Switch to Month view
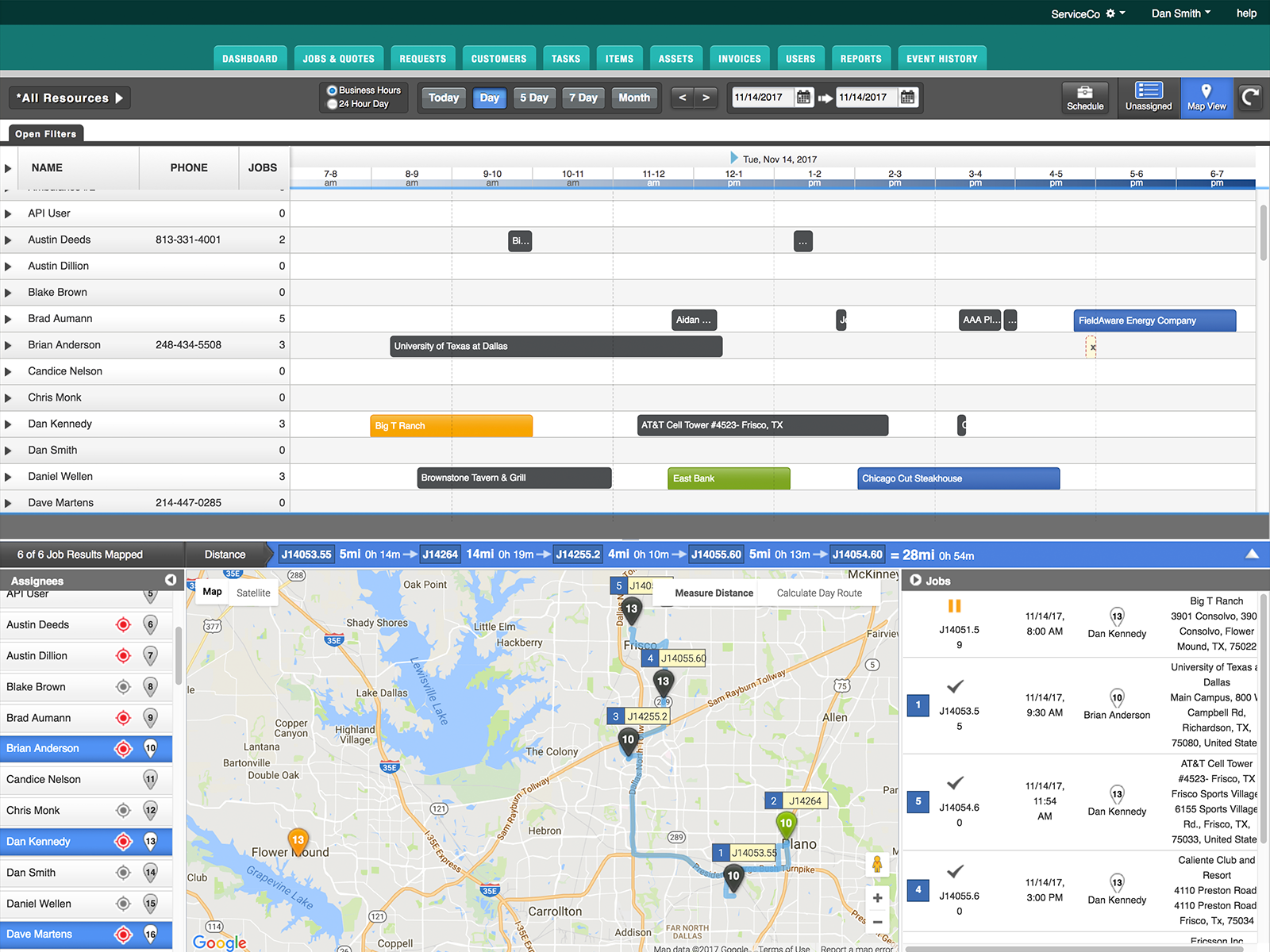The width and height of the screenshot is (1270, 952). click(x=634, y=98)
